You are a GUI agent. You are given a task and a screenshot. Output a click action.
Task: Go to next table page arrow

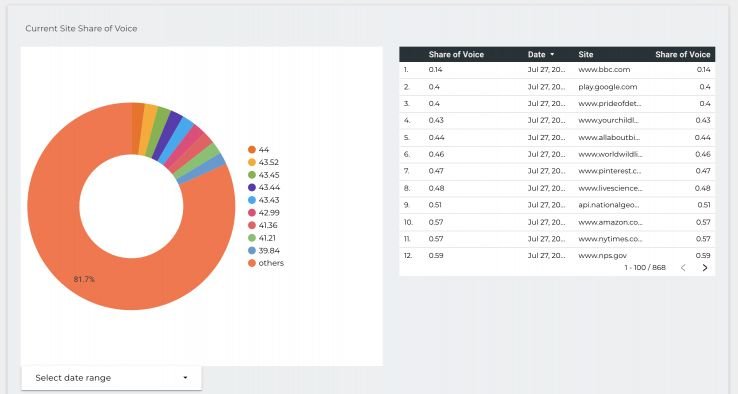tap(705, 268)
